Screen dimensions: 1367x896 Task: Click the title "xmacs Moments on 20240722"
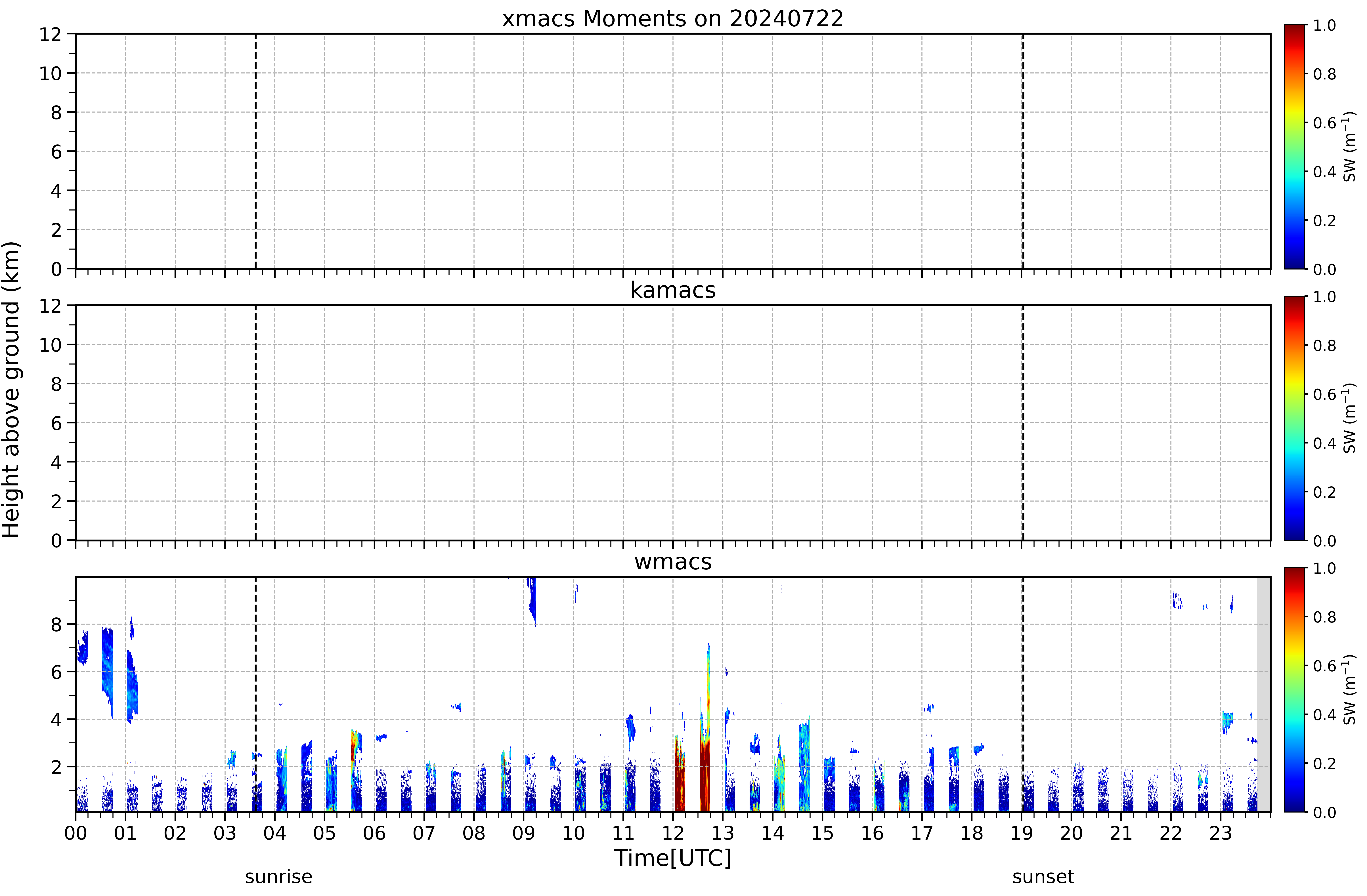tap(673, 18)
